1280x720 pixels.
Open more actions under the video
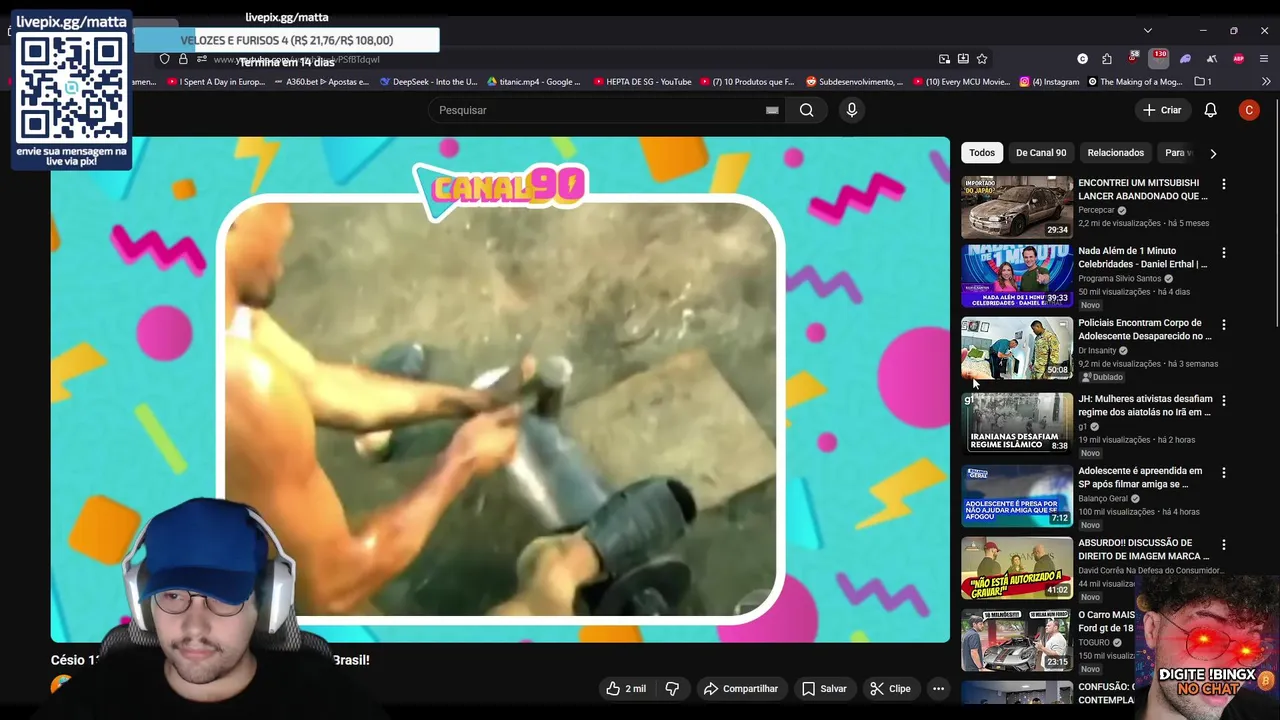point(938,688)
